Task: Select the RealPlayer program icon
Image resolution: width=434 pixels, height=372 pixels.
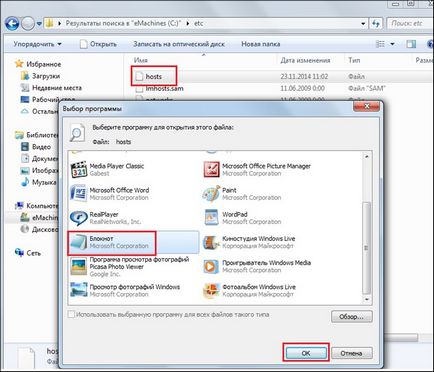Action: coord(79,218)
